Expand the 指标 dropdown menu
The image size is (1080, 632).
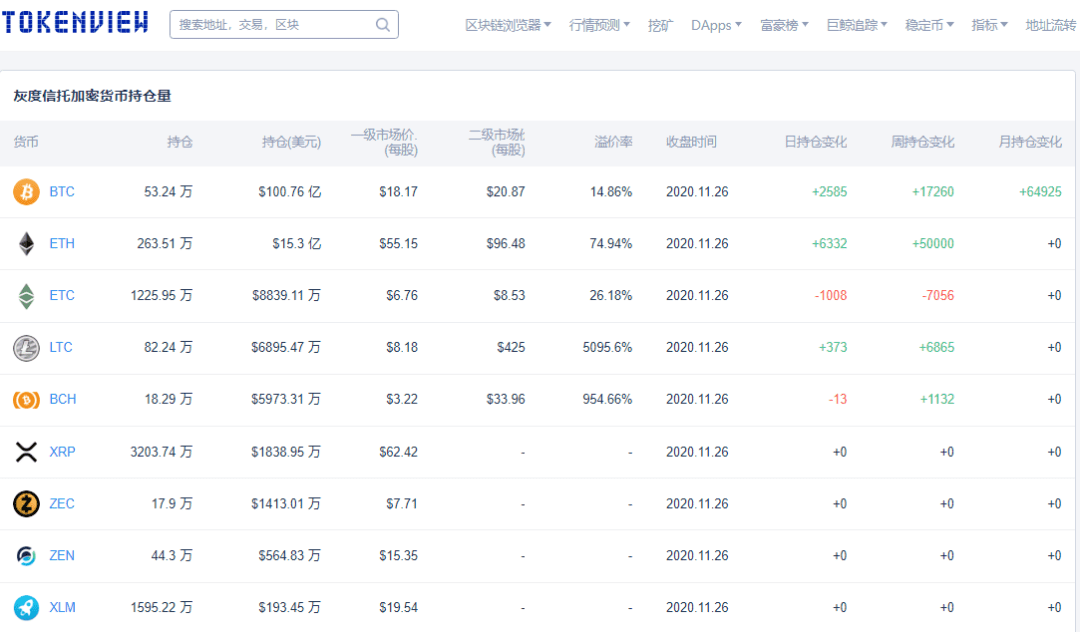[x=989, y=25]
